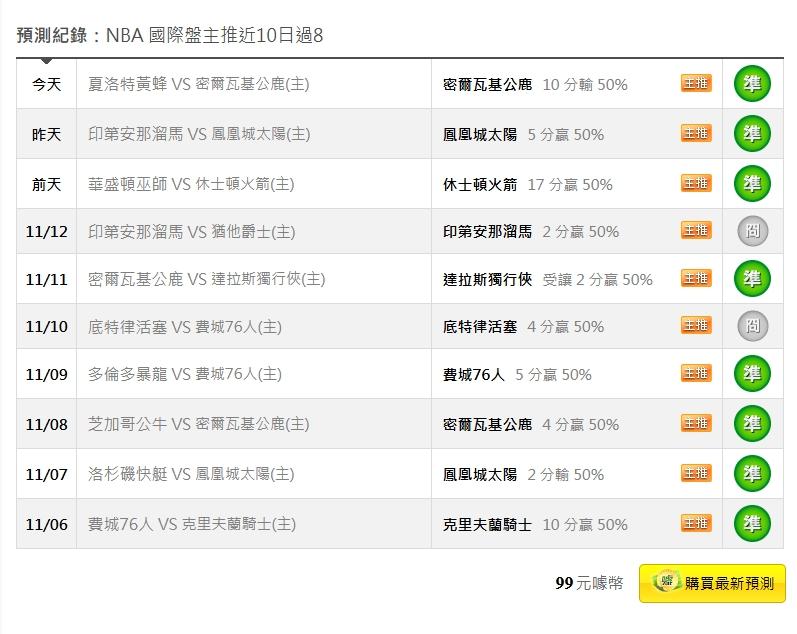Open the 洛杉磯快艇 VS 鳳凰城太陽 matchup
Screen dimensions: 797x634
click(191, 474)
